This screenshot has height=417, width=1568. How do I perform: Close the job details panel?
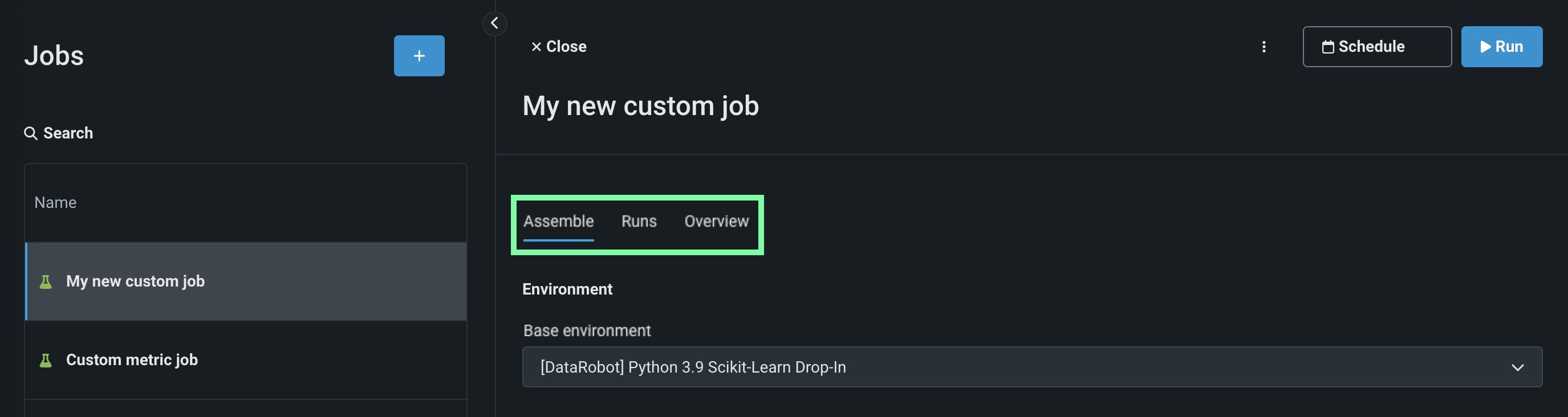(x=558, y=47)
